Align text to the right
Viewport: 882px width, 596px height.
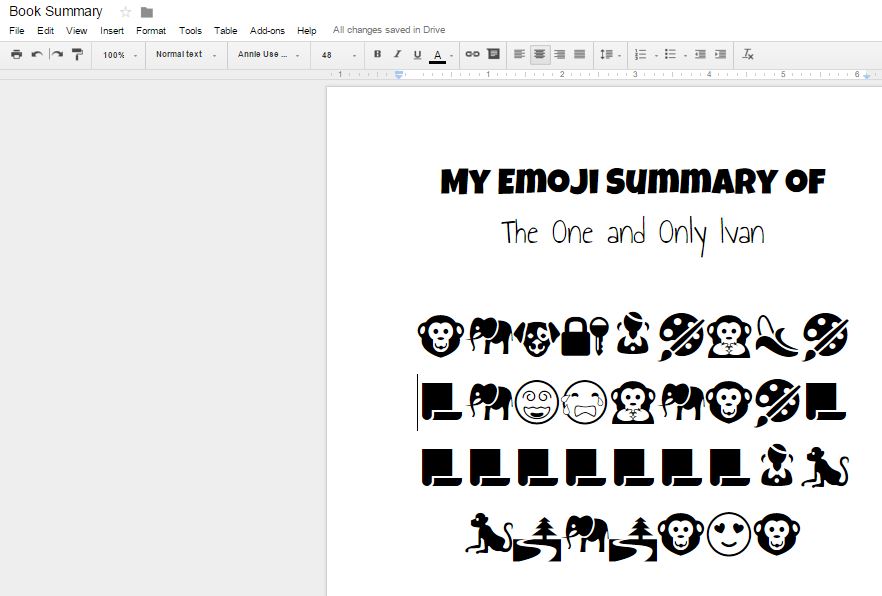[x=560, y=55]
